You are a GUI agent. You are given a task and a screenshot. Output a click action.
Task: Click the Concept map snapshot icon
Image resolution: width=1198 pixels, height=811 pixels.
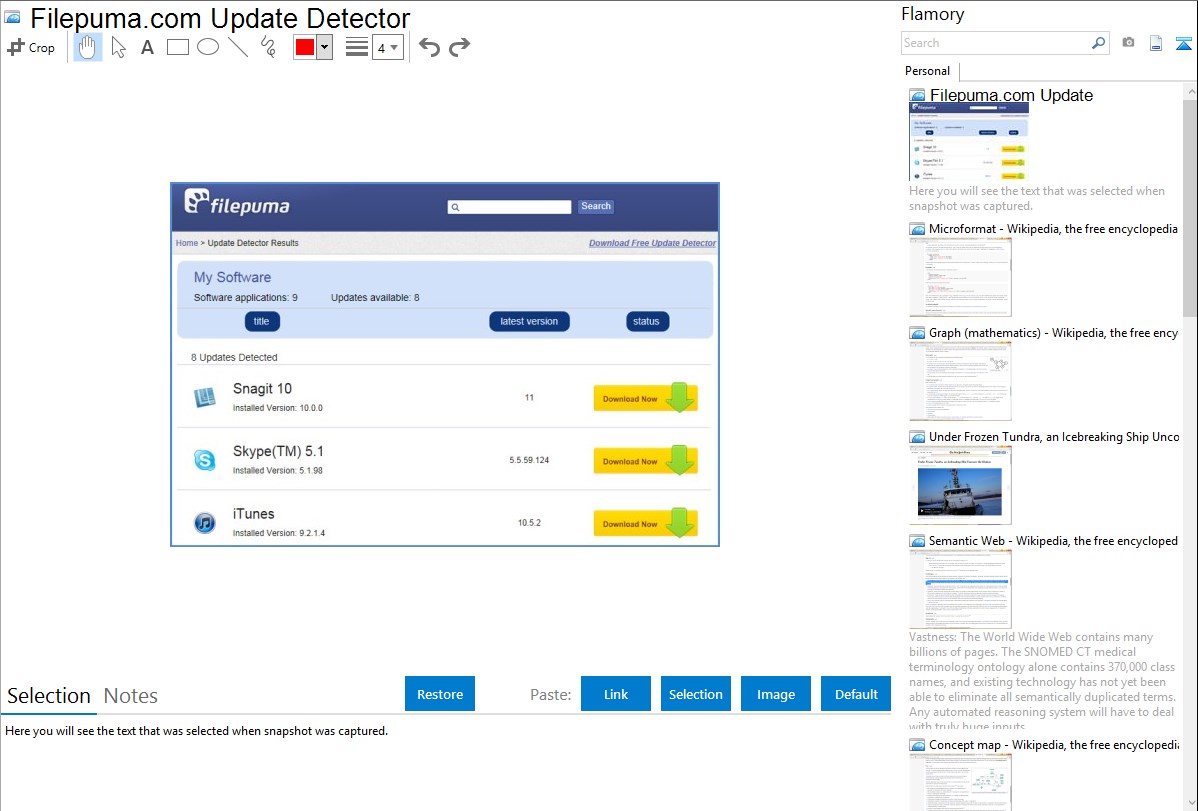(917, 745)
